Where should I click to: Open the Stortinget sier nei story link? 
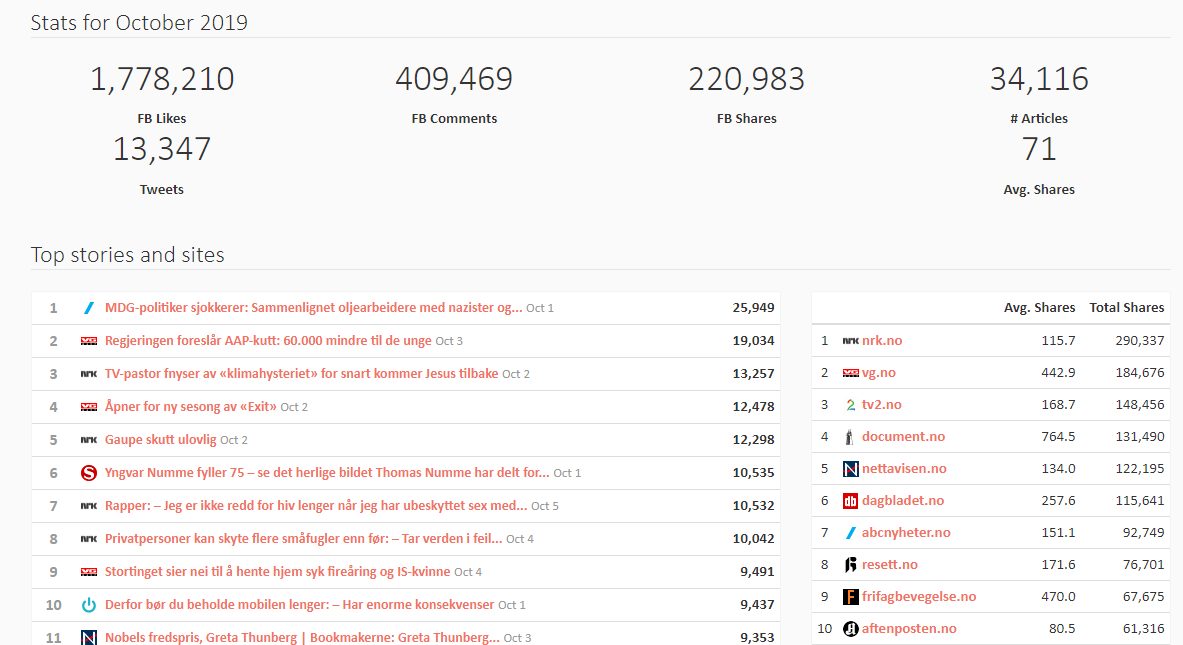coord(277,572)
